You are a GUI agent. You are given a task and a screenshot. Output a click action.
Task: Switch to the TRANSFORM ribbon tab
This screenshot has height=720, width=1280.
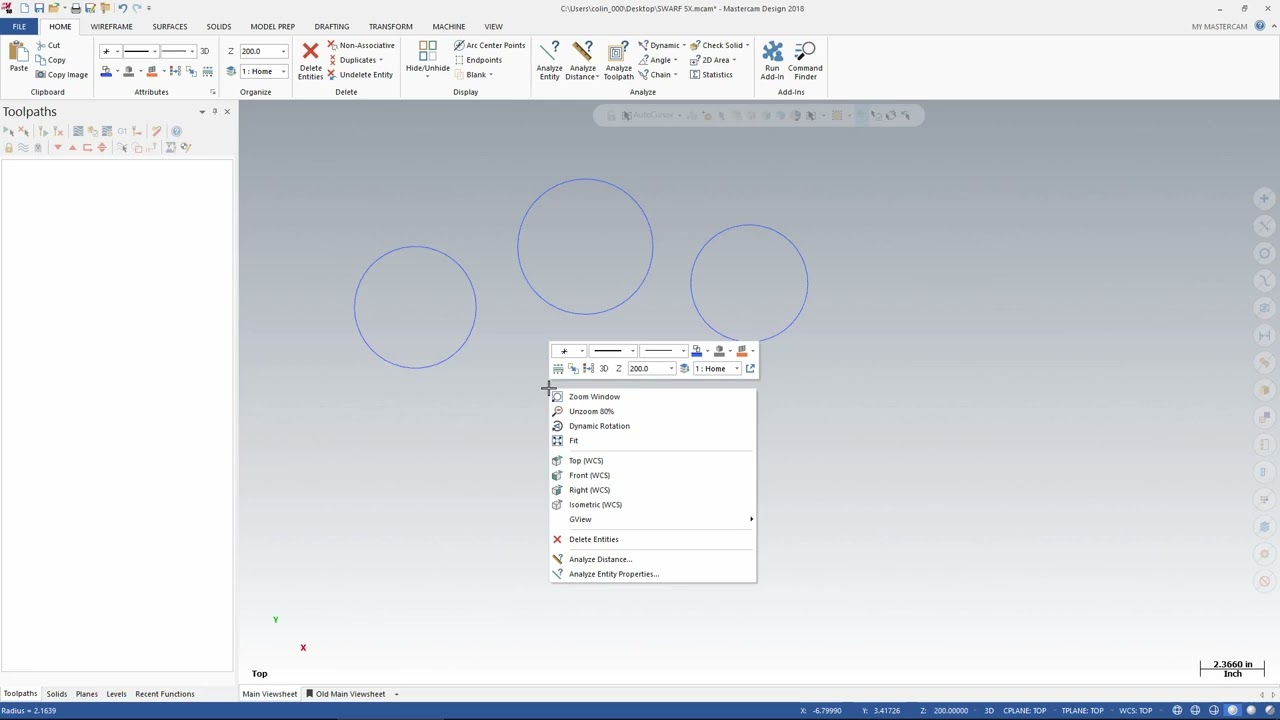coord(390,27)
